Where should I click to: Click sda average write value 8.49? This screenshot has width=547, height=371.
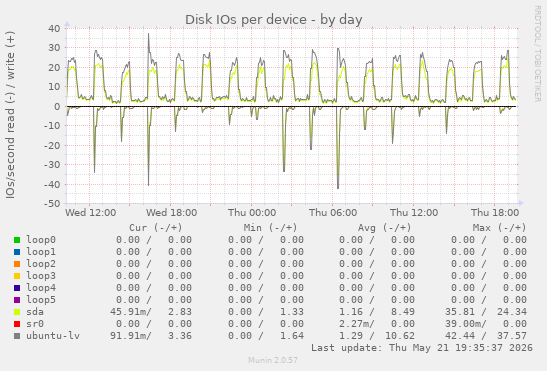point(403,312)
